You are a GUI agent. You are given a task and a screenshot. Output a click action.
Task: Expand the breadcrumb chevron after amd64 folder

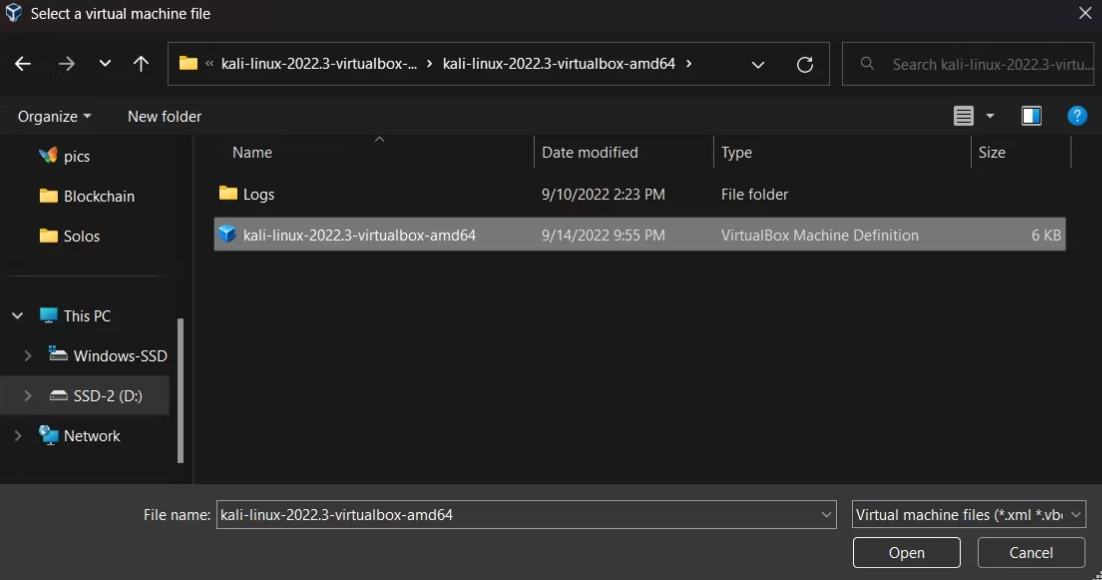coord(689,63)
